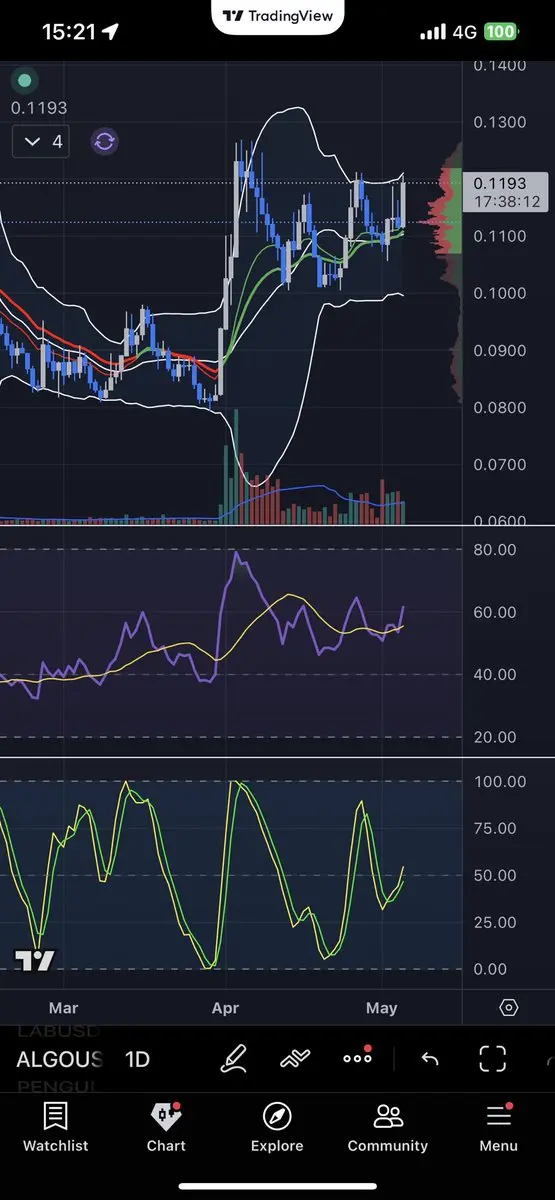This screenshot has height=1200, width=555.
Task: Tap the May date label
Action: (381, 1008)
